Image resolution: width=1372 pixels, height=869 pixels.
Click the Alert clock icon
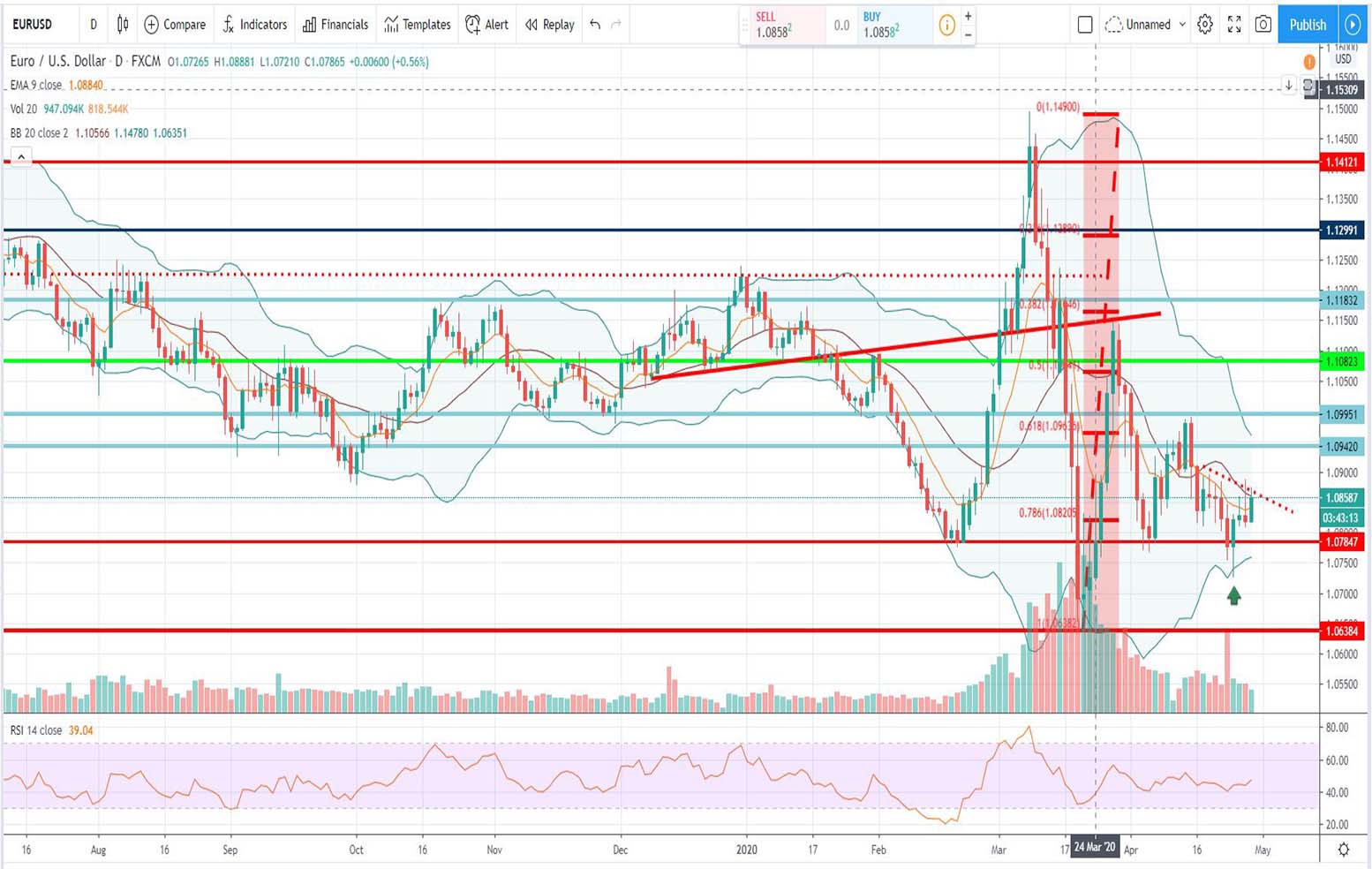point(473,25)
